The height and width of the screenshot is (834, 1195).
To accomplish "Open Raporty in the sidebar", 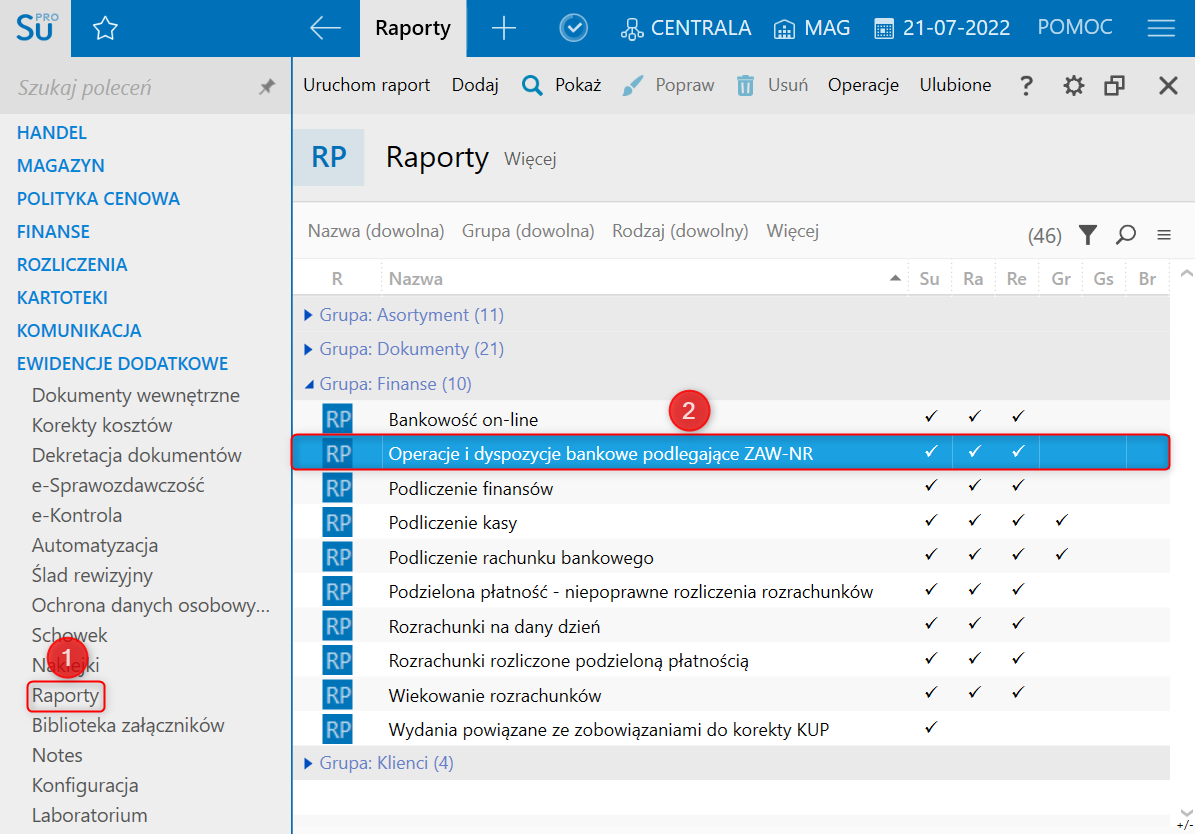I will click(x=66, y=695).
